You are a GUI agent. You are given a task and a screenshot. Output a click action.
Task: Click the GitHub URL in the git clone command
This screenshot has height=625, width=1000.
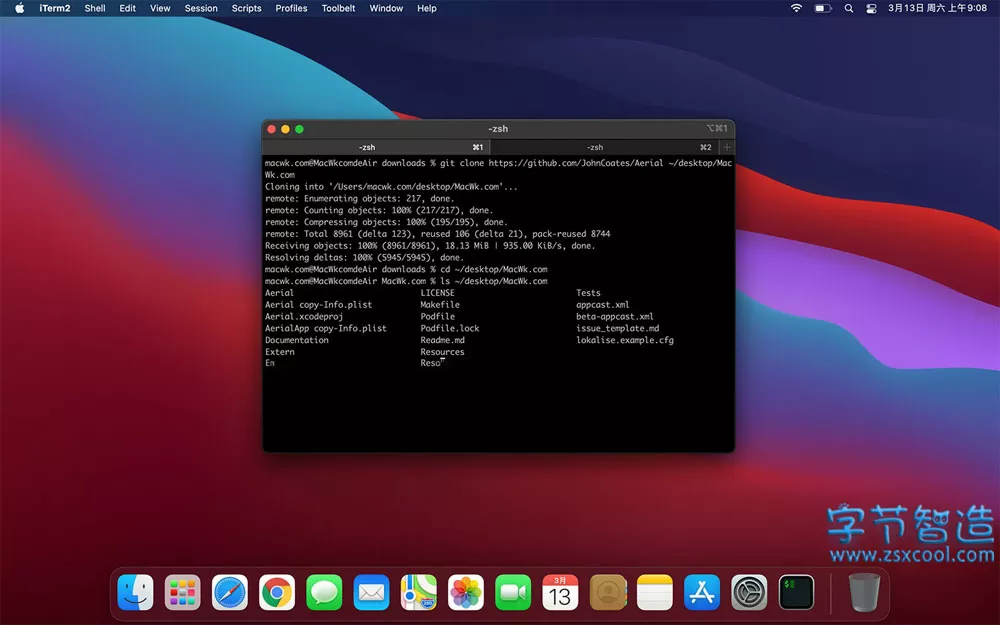tap(576, 163)
